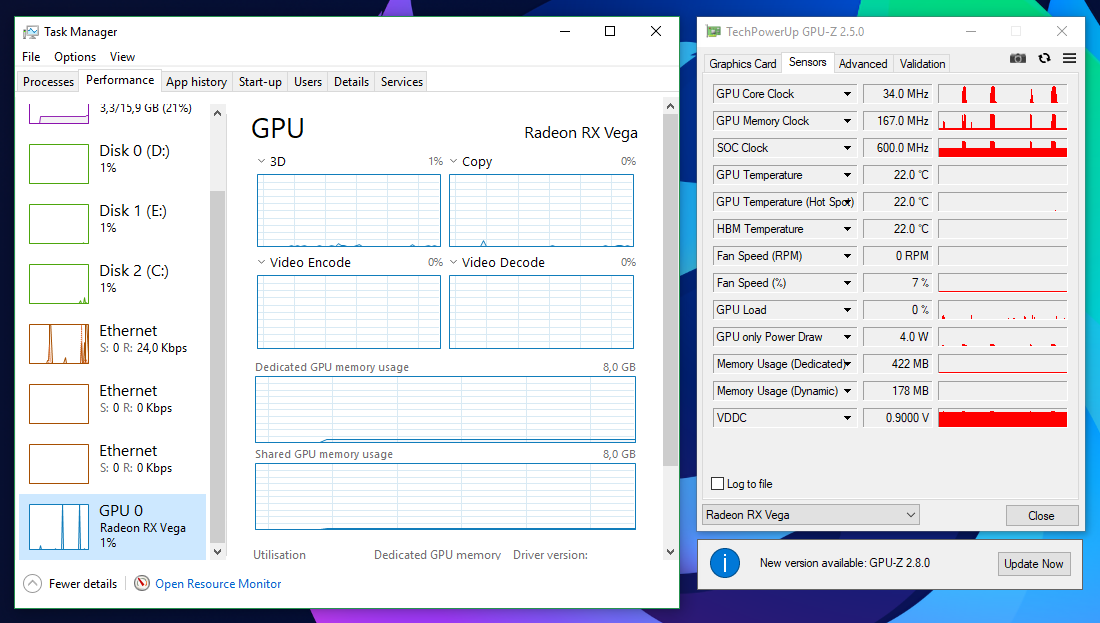
Task: Click the Dedicated GPU memory usage graph
Action: coord(445,410)
